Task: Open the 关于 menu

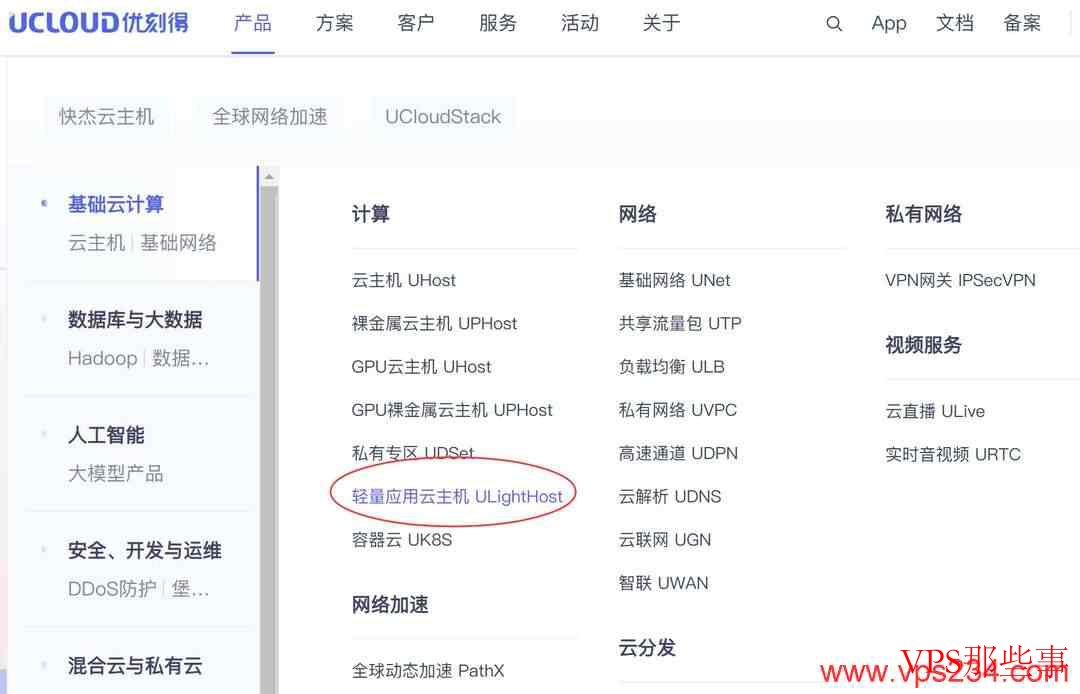Action: pos(662,23)
